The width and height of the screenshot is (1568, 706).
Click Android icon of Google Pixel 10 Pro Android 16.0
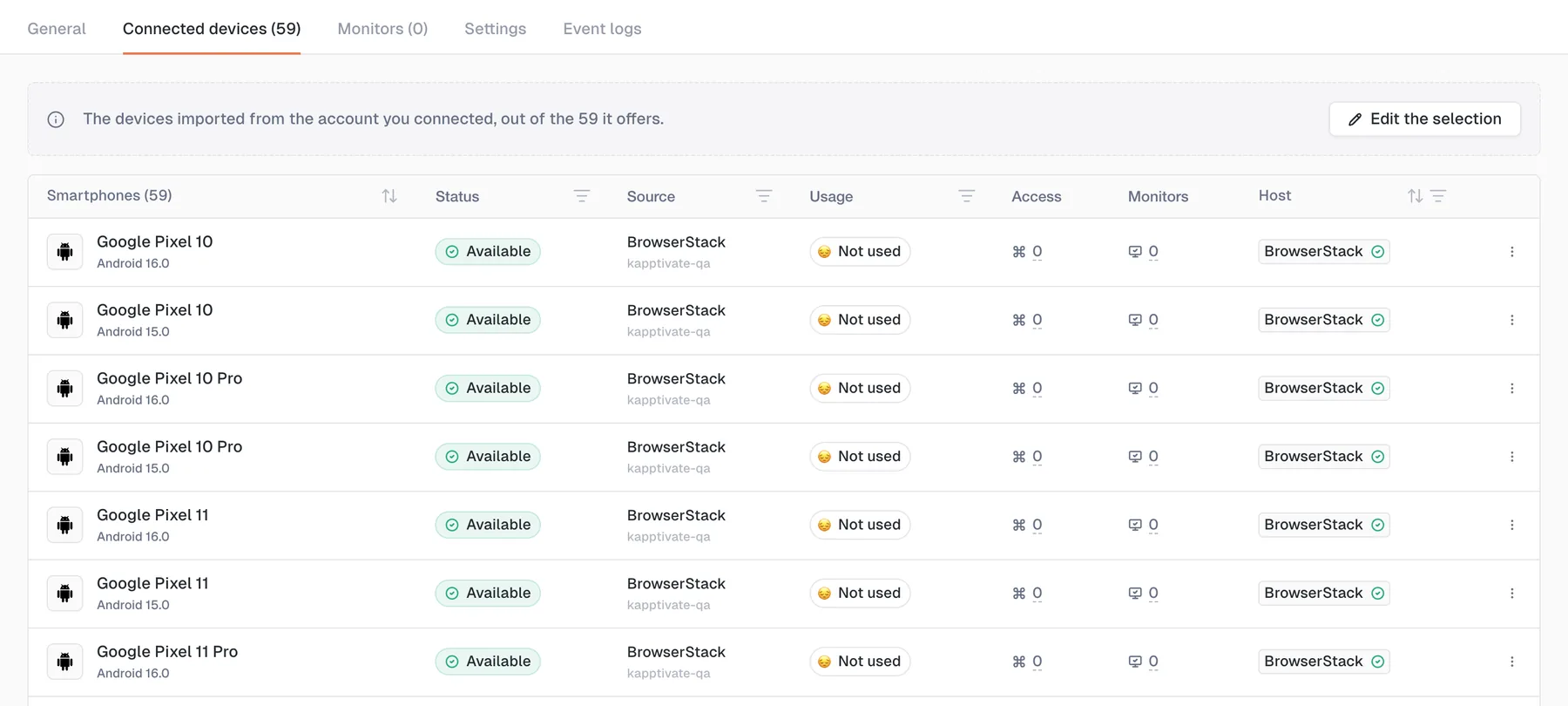pos(64,389)
